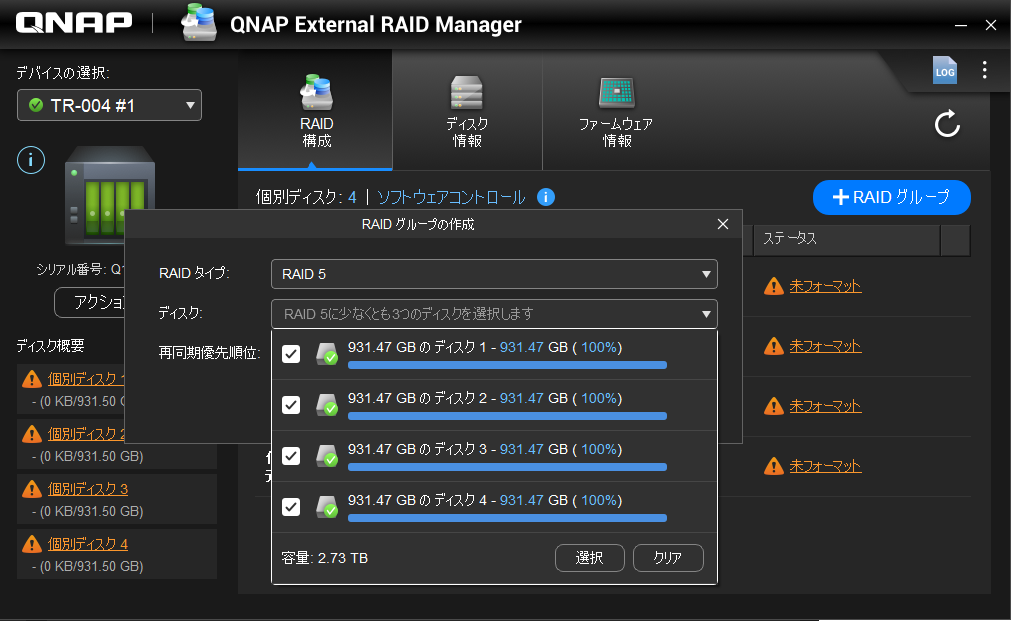Click warning icon next to 個別ディスク 4
Viewport: 1012px width, 621px height.
(x=31, y=544)
